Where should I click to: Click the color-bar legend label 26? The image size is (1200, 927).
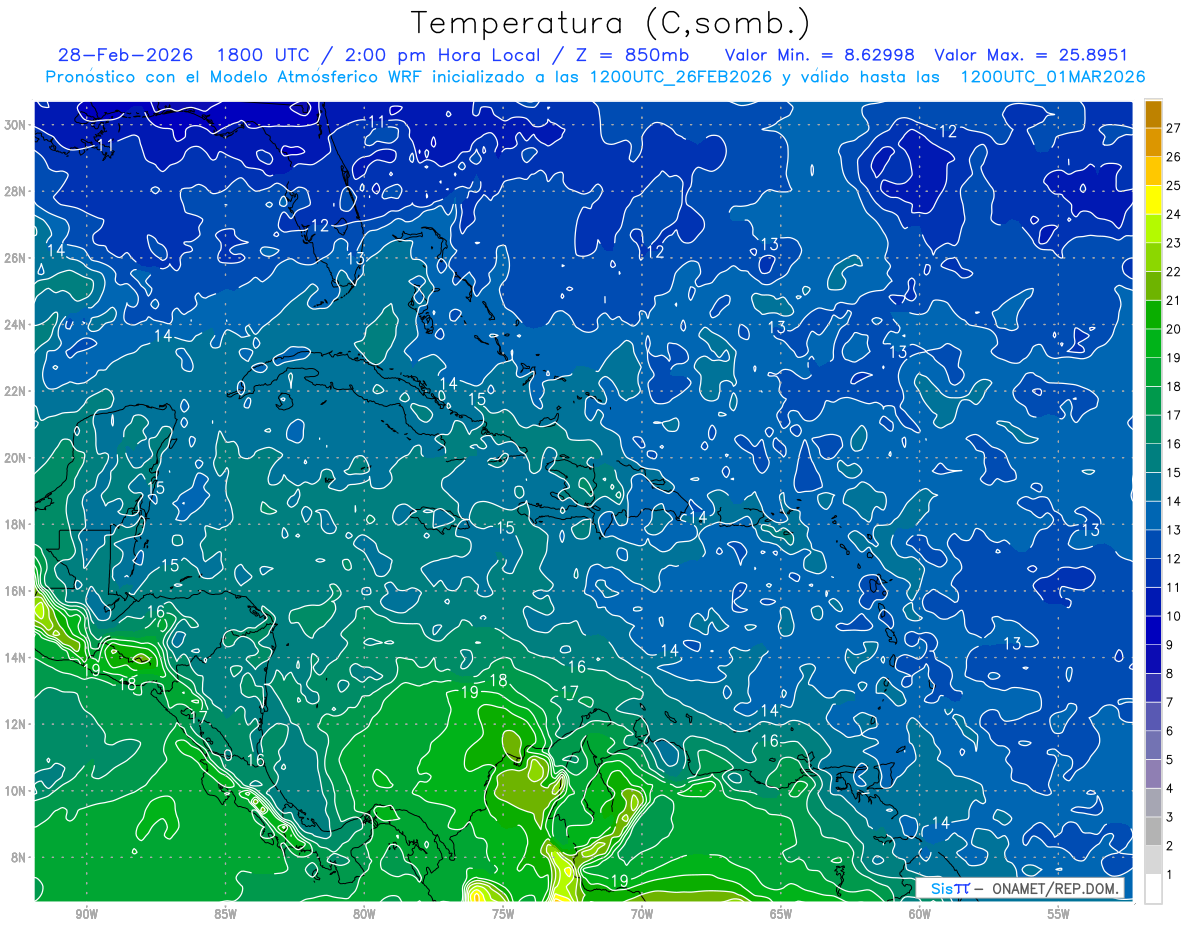[x=1174, y=157]
